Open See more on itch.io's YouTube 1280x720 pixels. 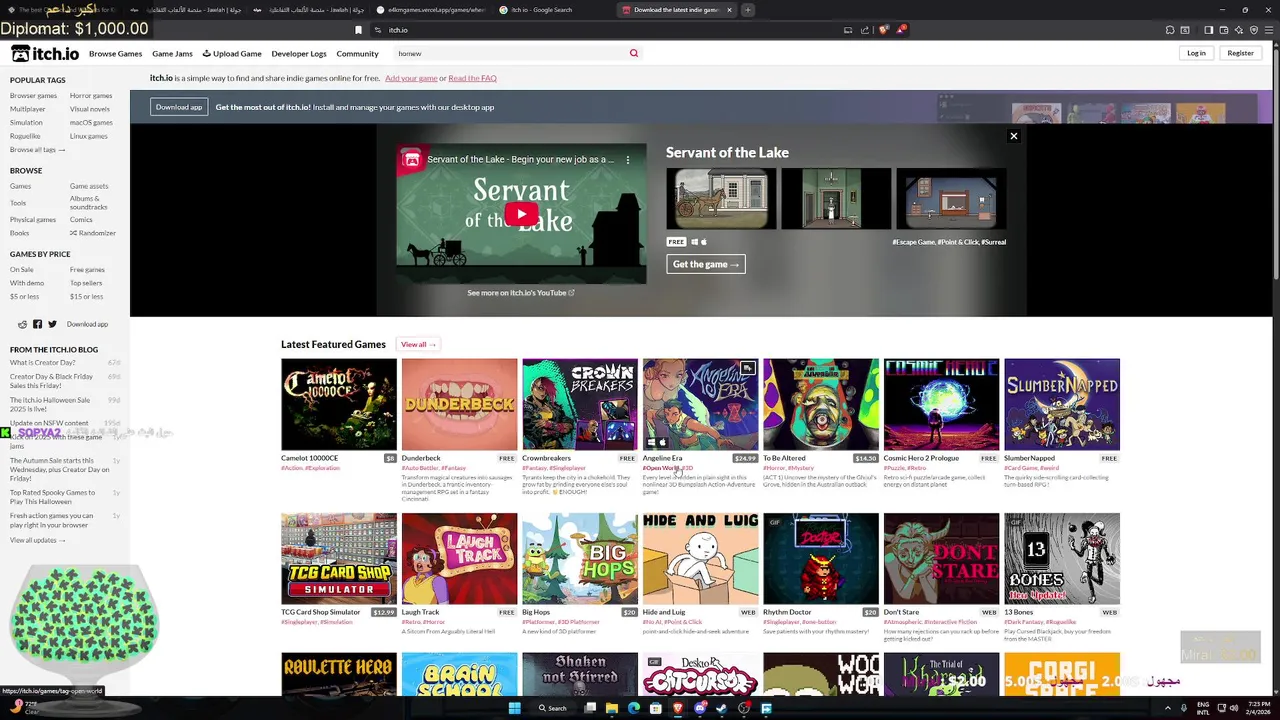pyautogui.click(x=521, y=293)
